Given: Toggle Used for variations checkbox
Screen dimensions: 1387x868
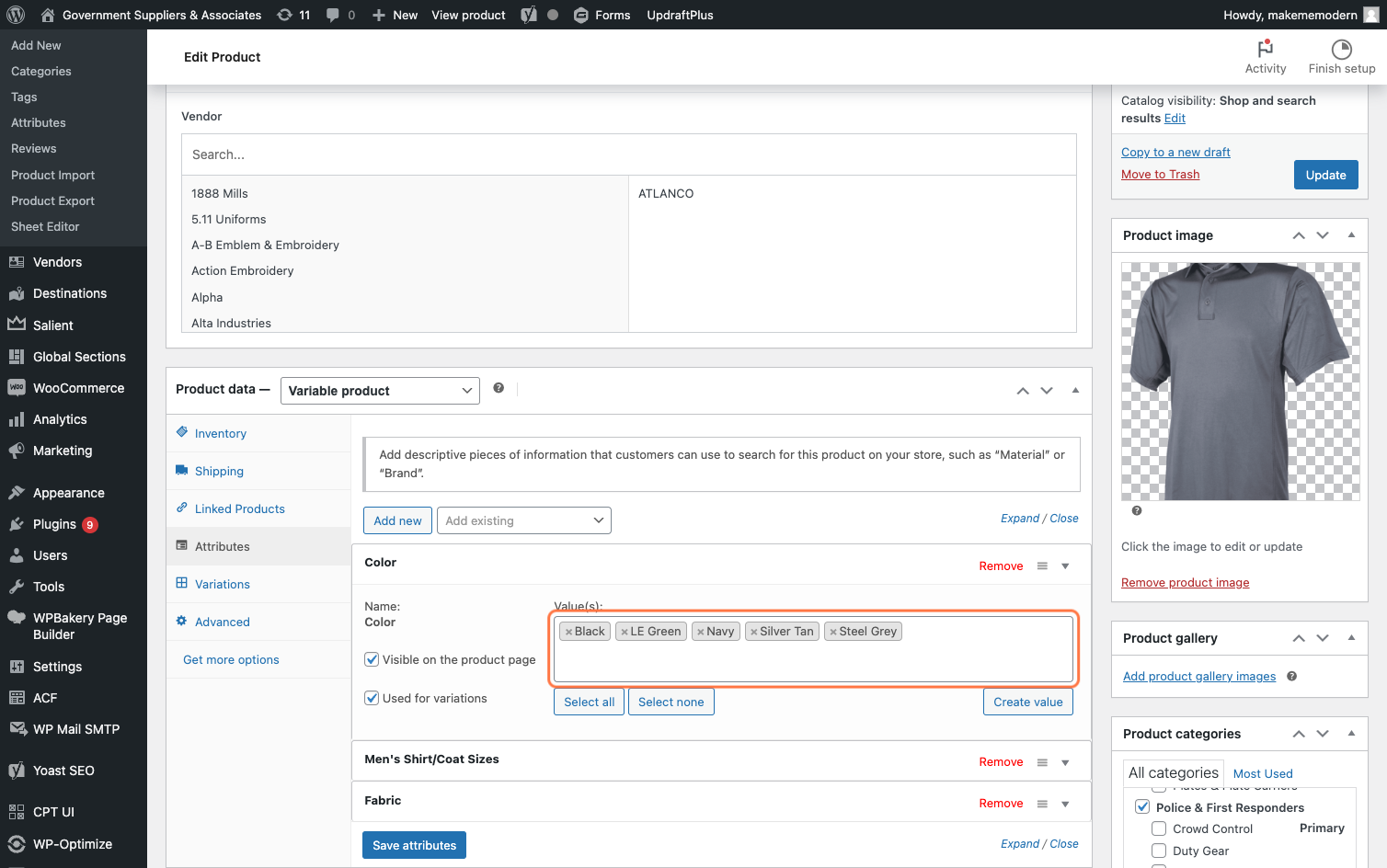Looking at the screenshot, I should [x=372, y=698].
